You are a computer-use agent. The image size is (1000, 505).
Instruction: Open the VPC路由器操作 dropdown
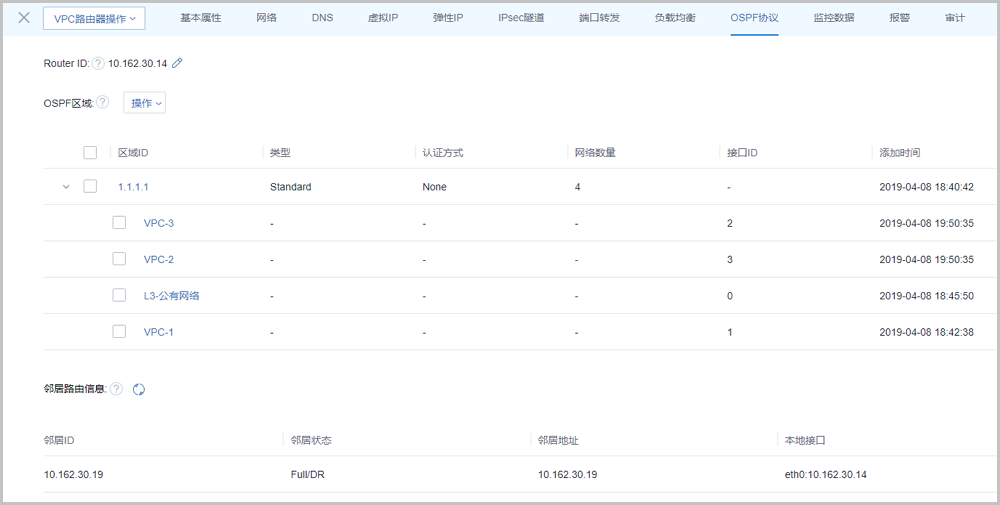point(94,18)
